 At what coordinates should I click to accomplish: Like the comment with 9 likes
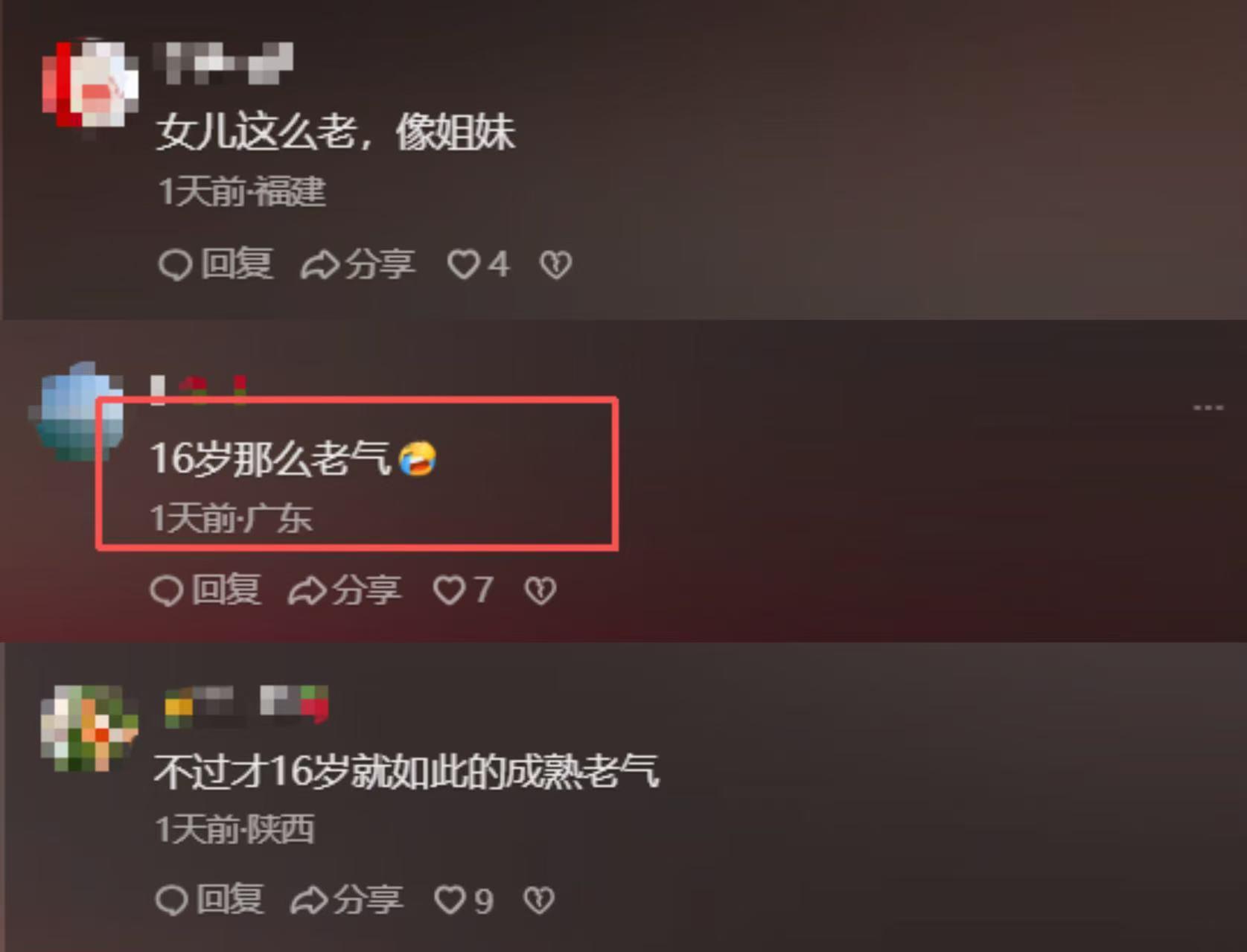(x=464, y=900)
